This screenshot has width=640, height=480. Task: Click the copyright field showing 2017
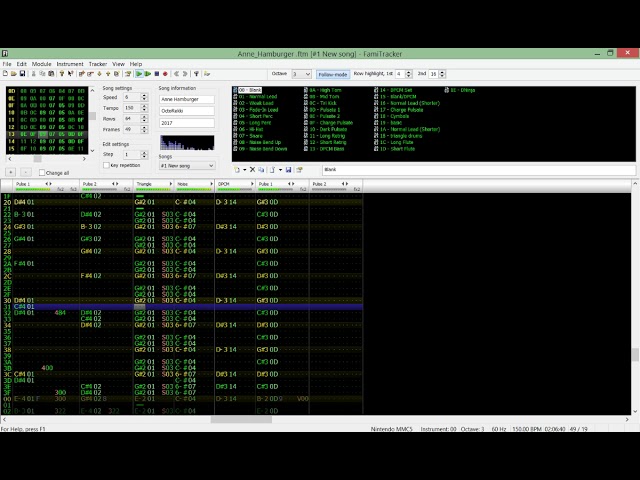click(x=187, y=123)
